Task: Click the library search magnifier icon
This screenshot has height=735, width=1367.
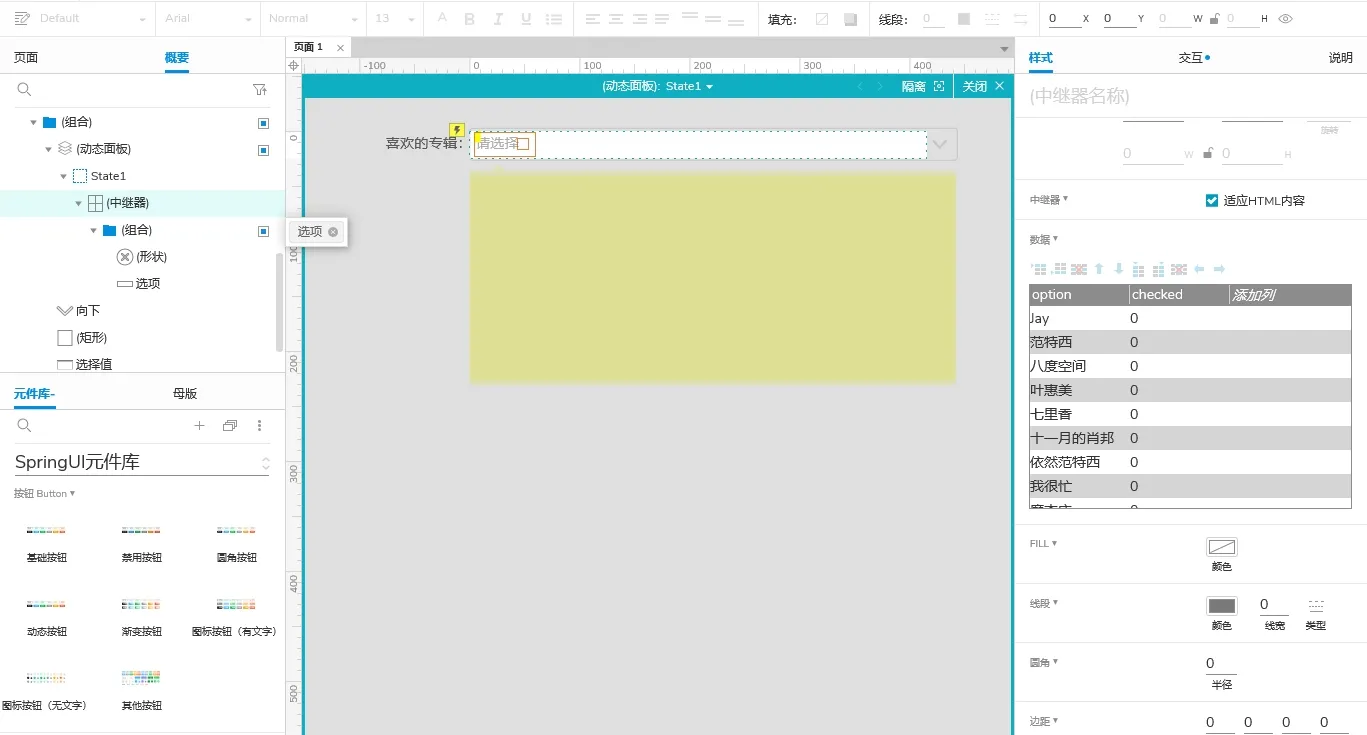Action: point(24,425)
